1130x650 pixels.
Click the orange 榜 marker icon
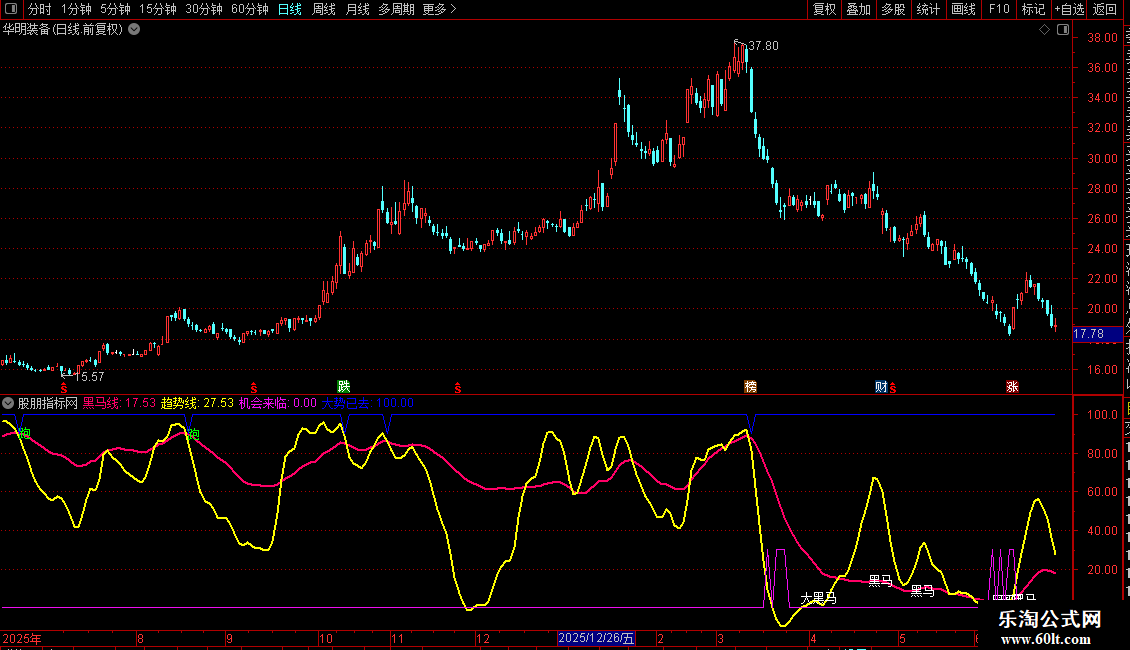[750, 386]
